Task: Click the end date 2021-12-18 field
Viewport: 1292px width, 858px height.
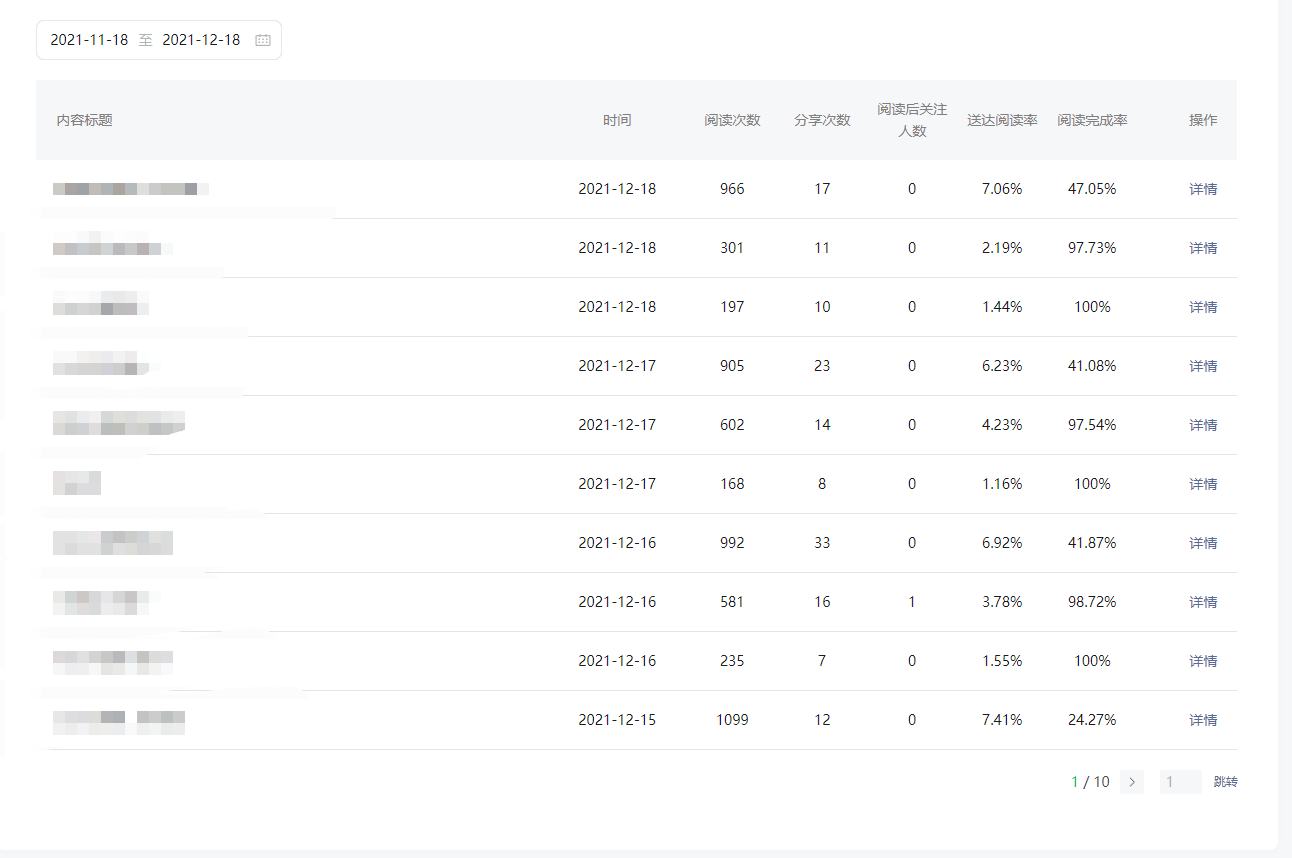Action: [x=201, y=40]
